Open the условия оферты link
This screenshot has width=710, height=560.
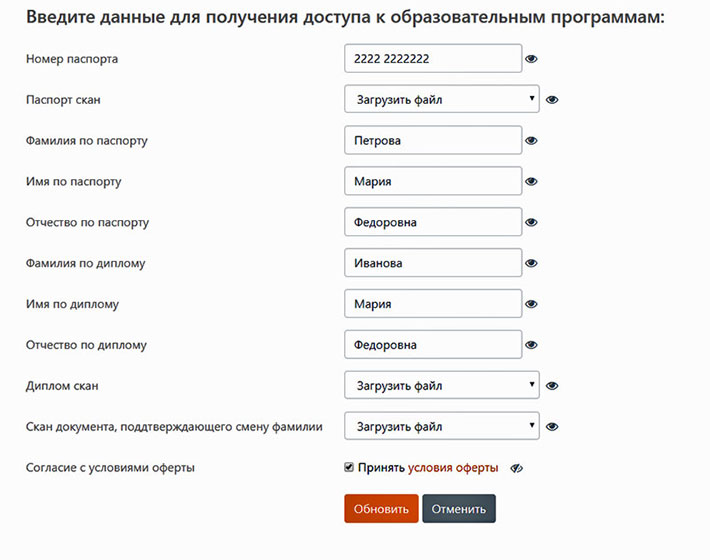[x=453, y=468]
